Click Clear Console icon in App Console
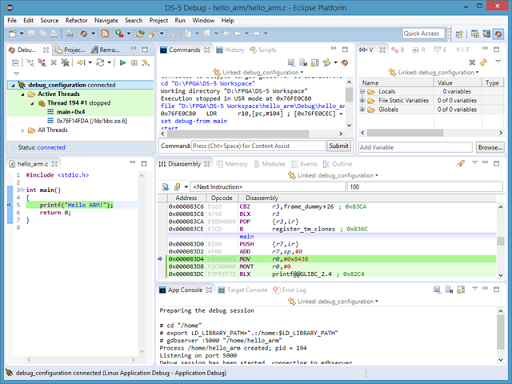 tap(449, 289)
